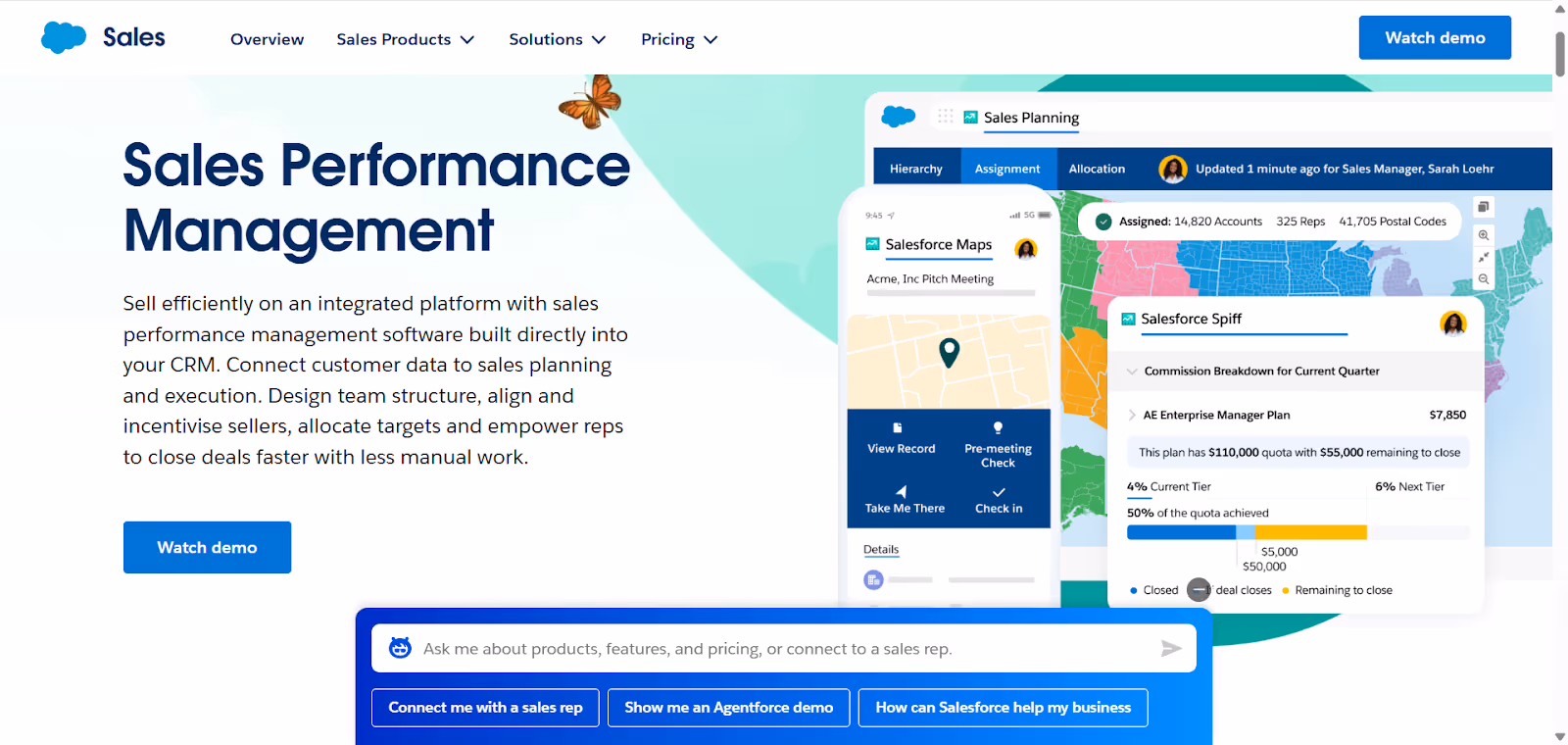Click the zoom in magnifier on map

click(x=1484, y=235)
